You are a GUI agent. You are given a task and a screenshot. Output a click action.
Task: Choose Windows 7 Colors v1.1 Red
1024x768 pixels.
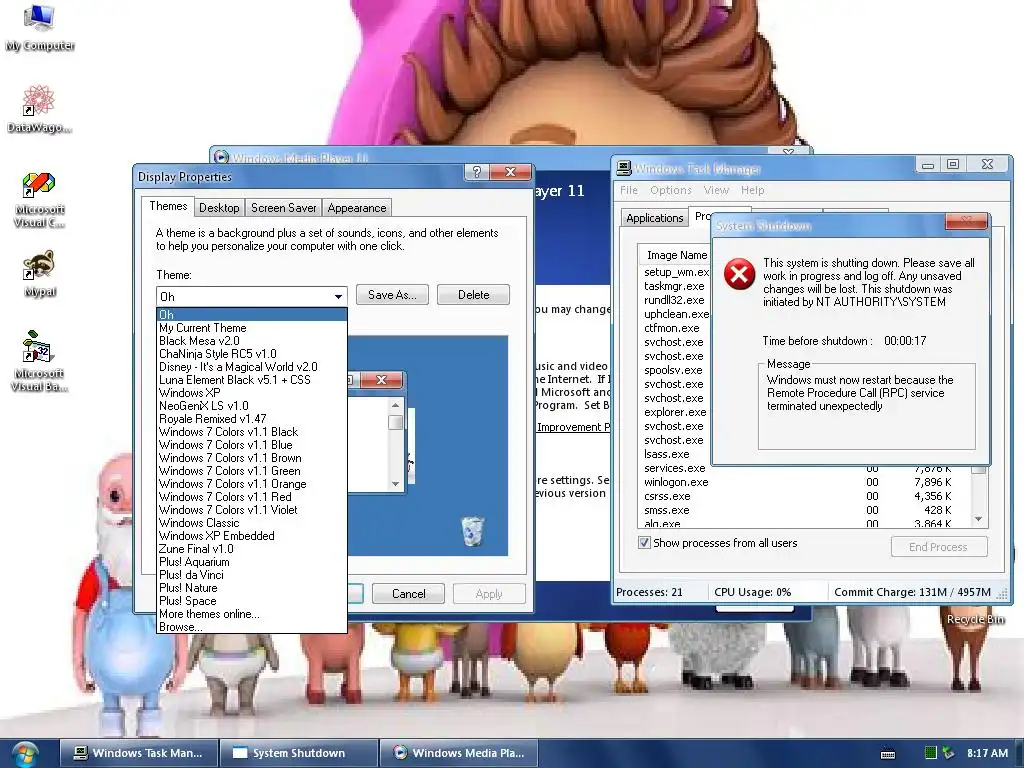pos(251,497)
